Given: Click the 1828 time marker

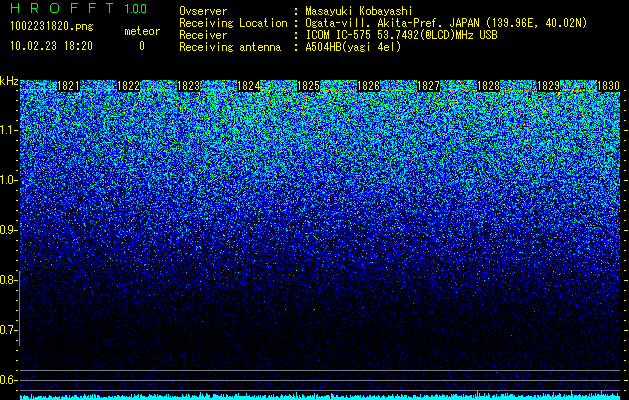Looking at the screenshot, I should 488,86.
